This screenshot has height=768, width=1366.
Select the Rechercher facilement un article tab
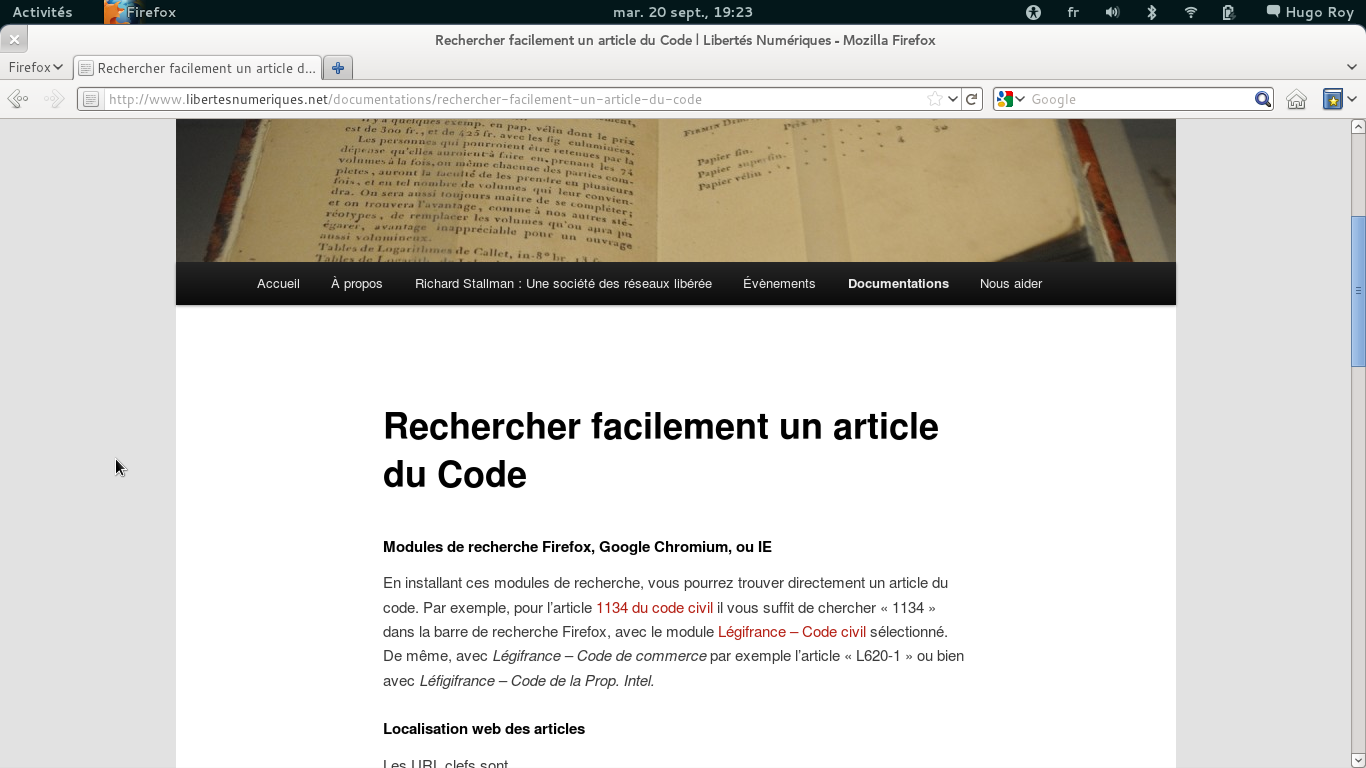(x=198, y=68)
